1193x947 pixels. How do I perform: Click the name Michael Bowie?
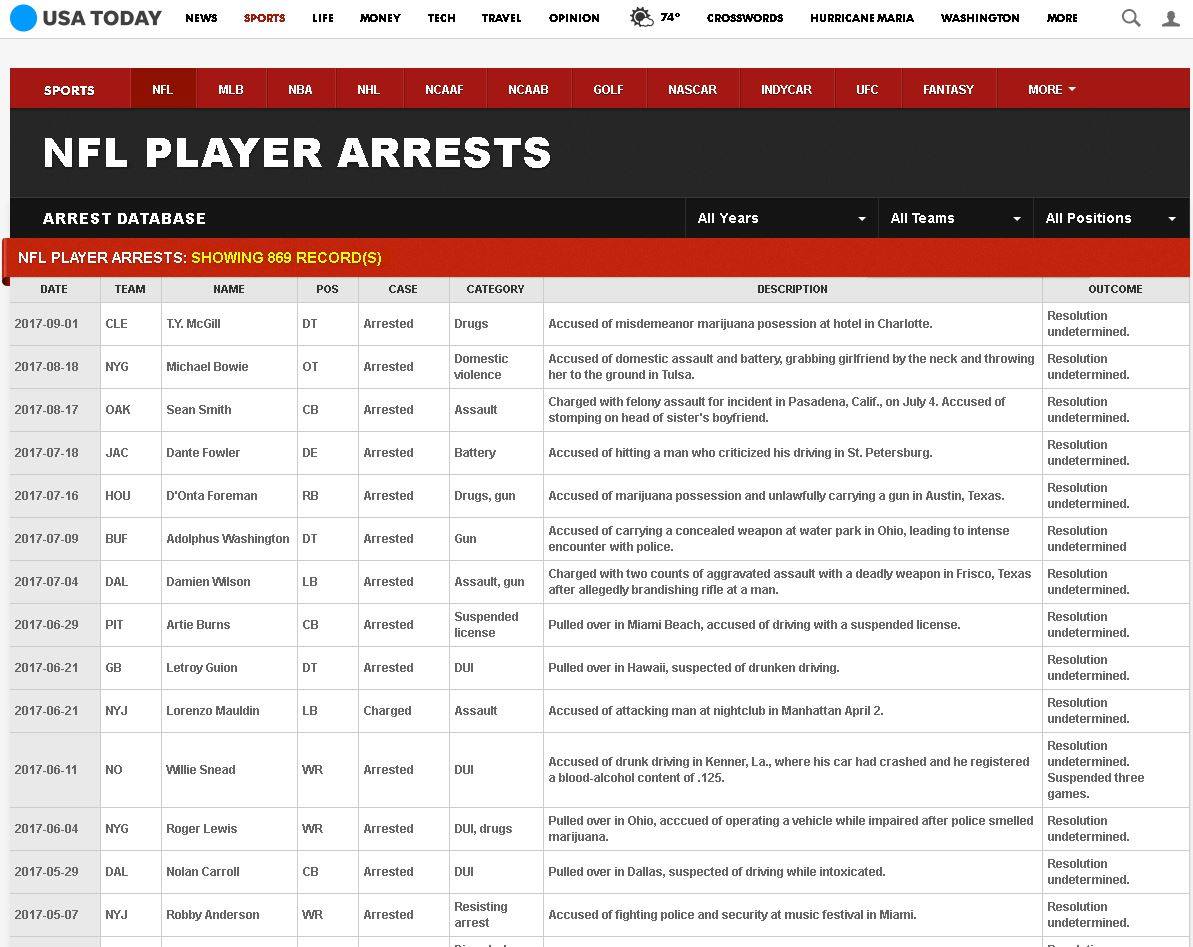tap(207, 367)
